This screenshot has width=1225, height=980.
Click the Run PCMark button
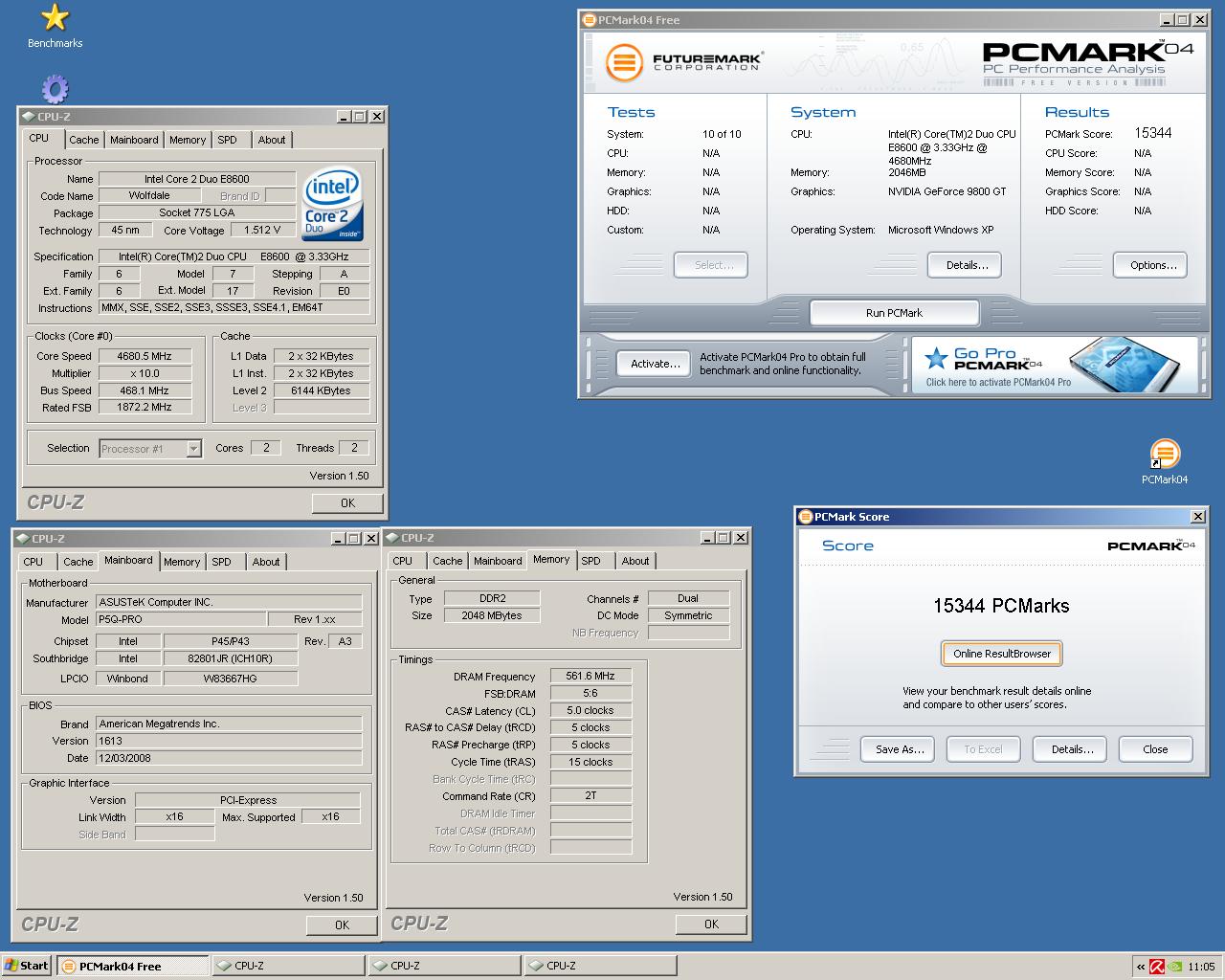[x=894, y=313]
